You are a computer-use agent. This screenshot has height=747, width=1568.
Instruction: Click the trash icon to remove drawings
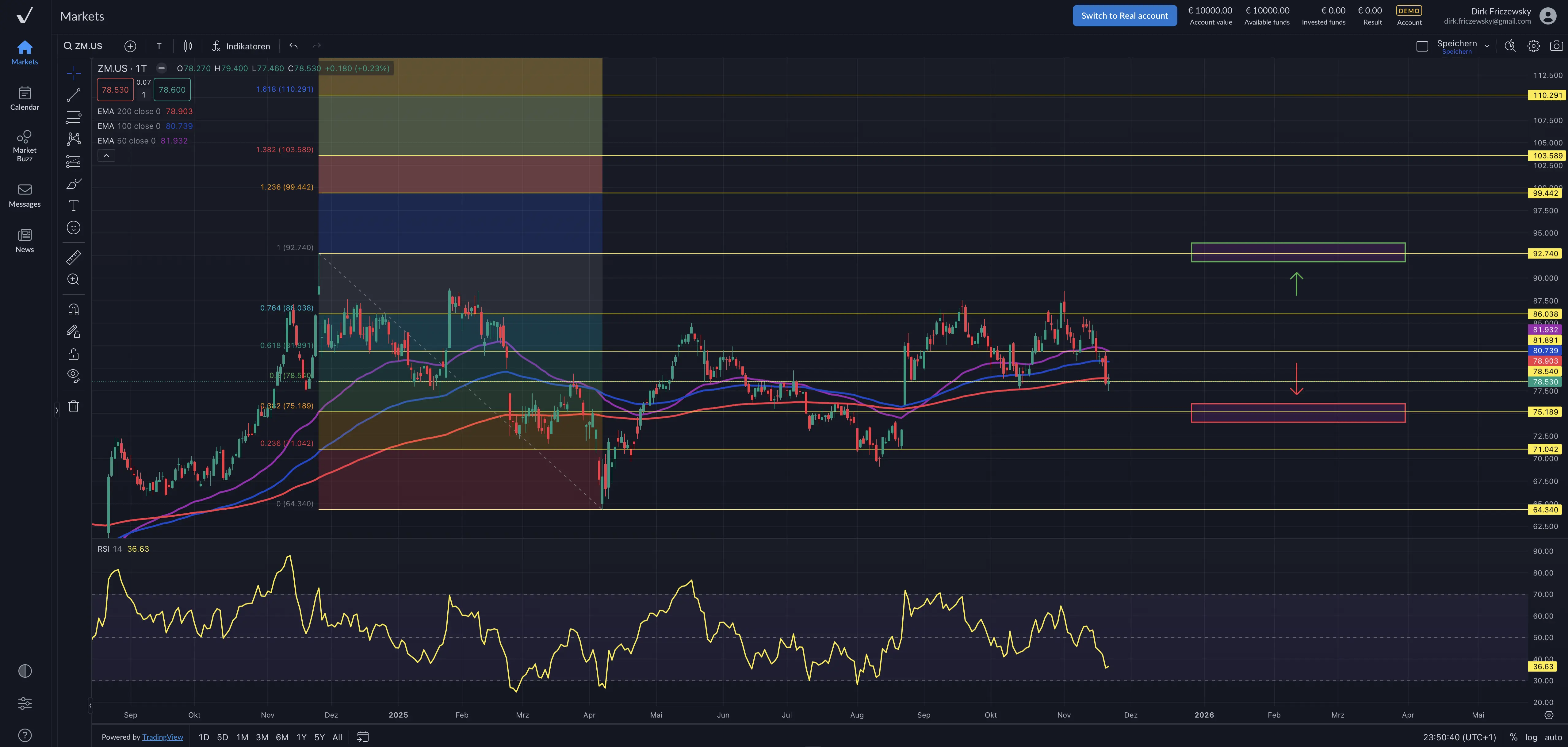coord(74,406)
